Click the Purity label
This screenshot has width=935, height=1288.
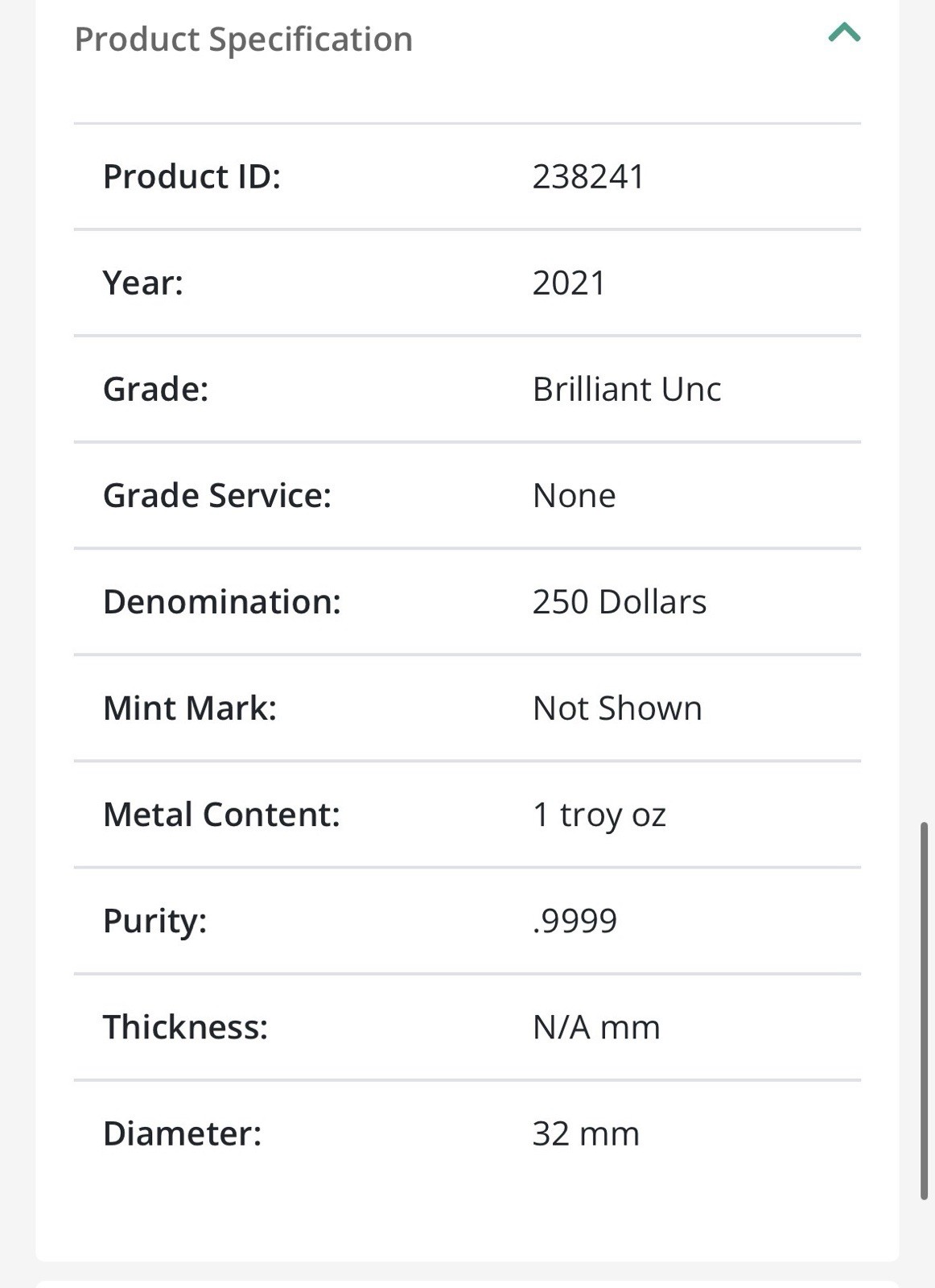pyautogui.click(x=154, y=922)
